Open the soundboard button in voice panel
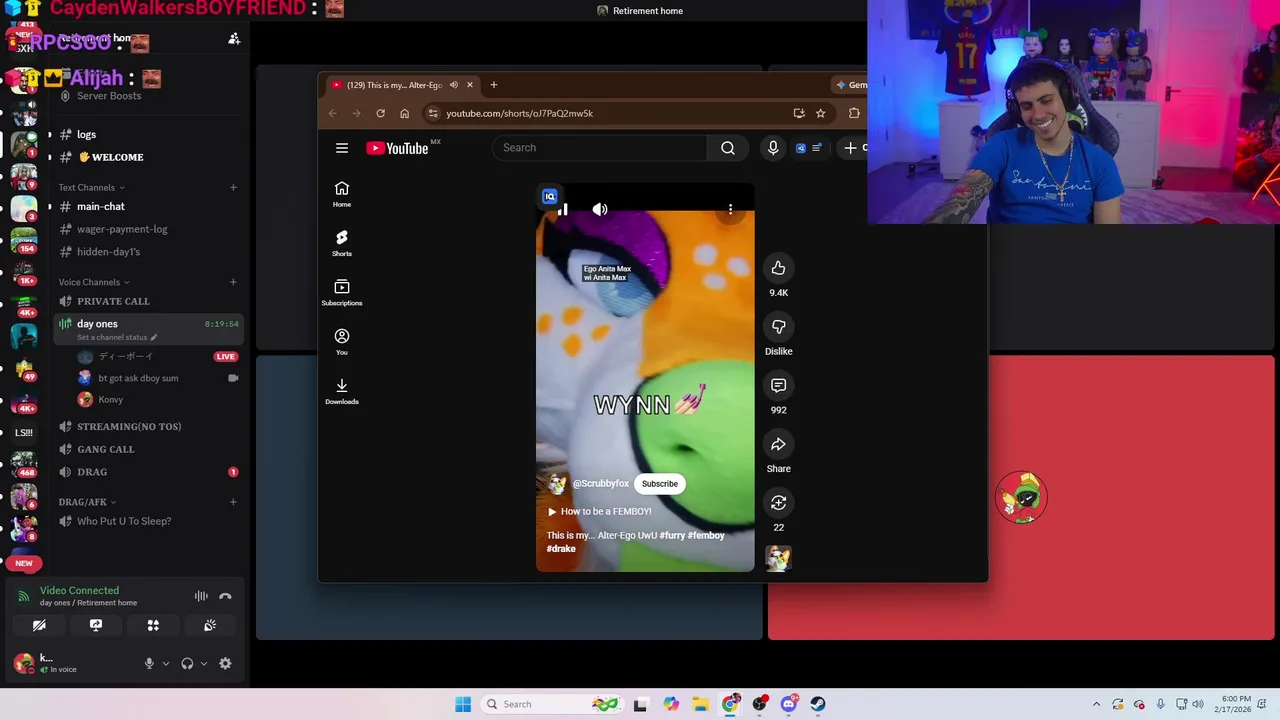 [x=210, y=625]
